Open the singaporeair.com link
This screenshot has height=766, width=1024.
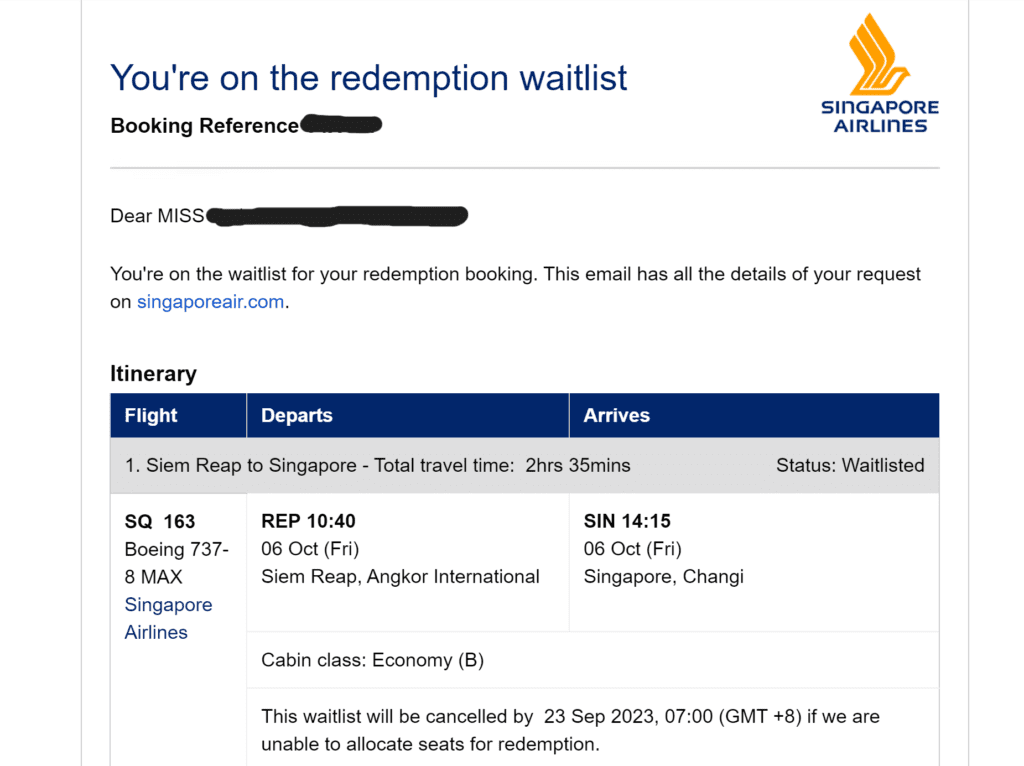pos(210,302)
